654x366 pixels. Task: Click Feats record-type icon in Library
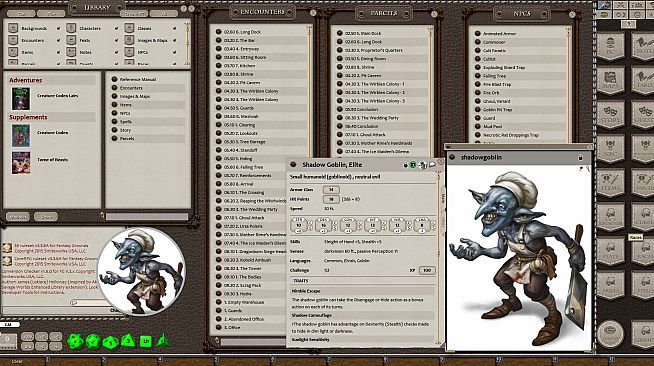[x=71, y=40]
